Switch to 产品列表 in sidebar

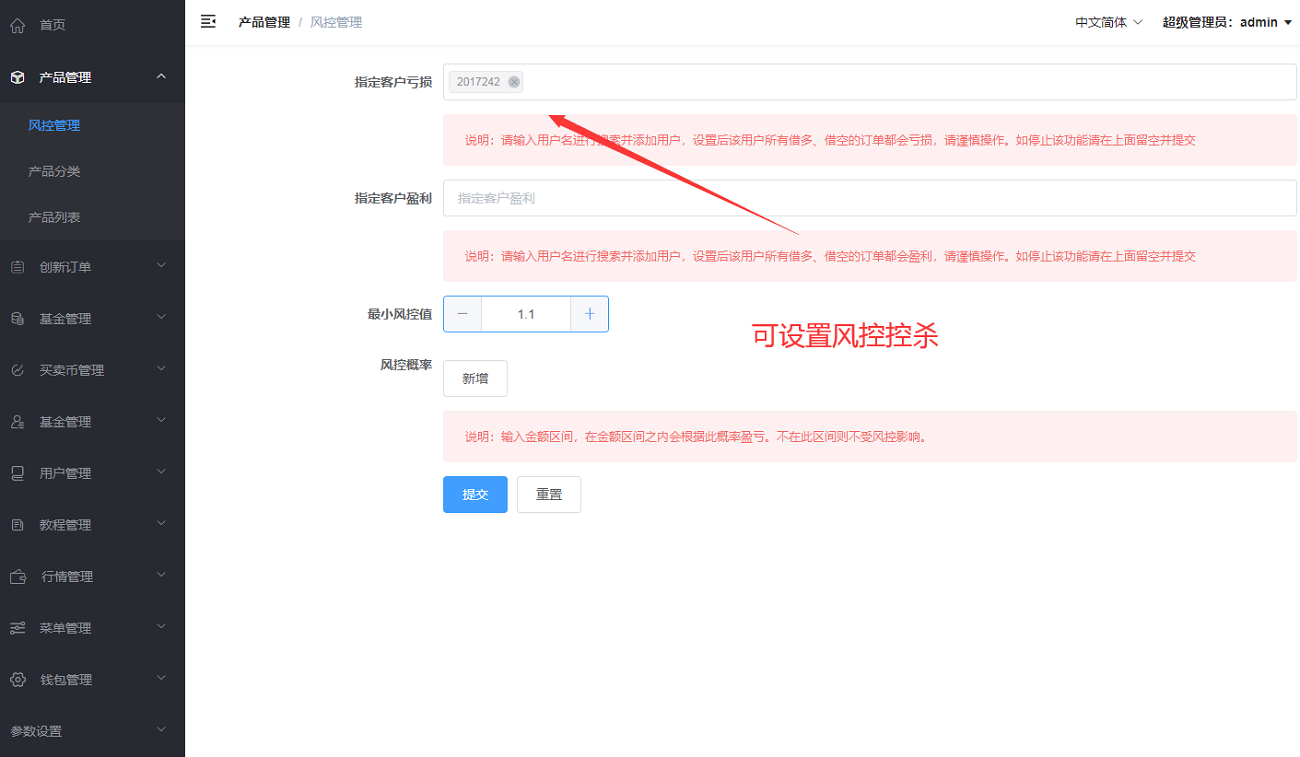pos(52,216)
